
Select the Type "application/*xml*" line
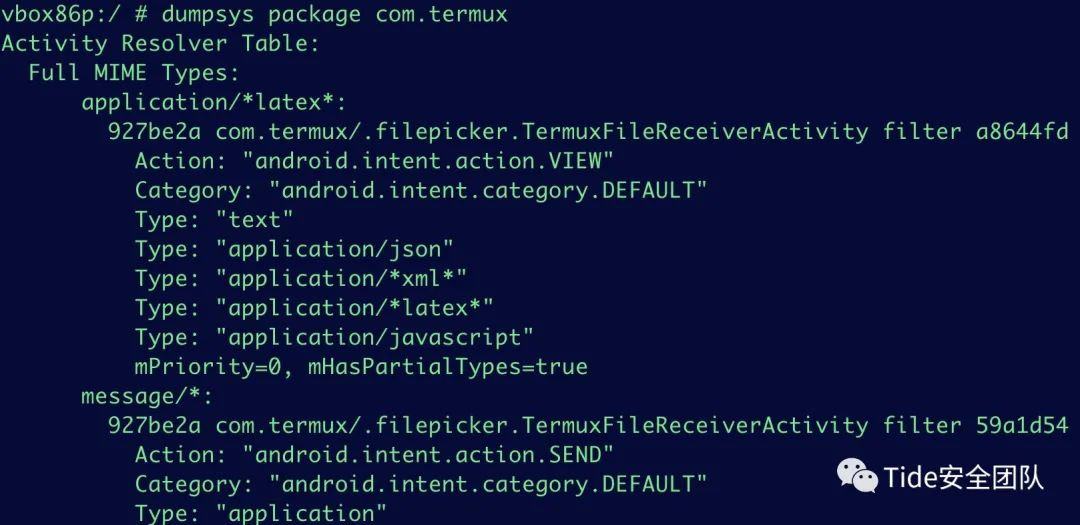301,278
